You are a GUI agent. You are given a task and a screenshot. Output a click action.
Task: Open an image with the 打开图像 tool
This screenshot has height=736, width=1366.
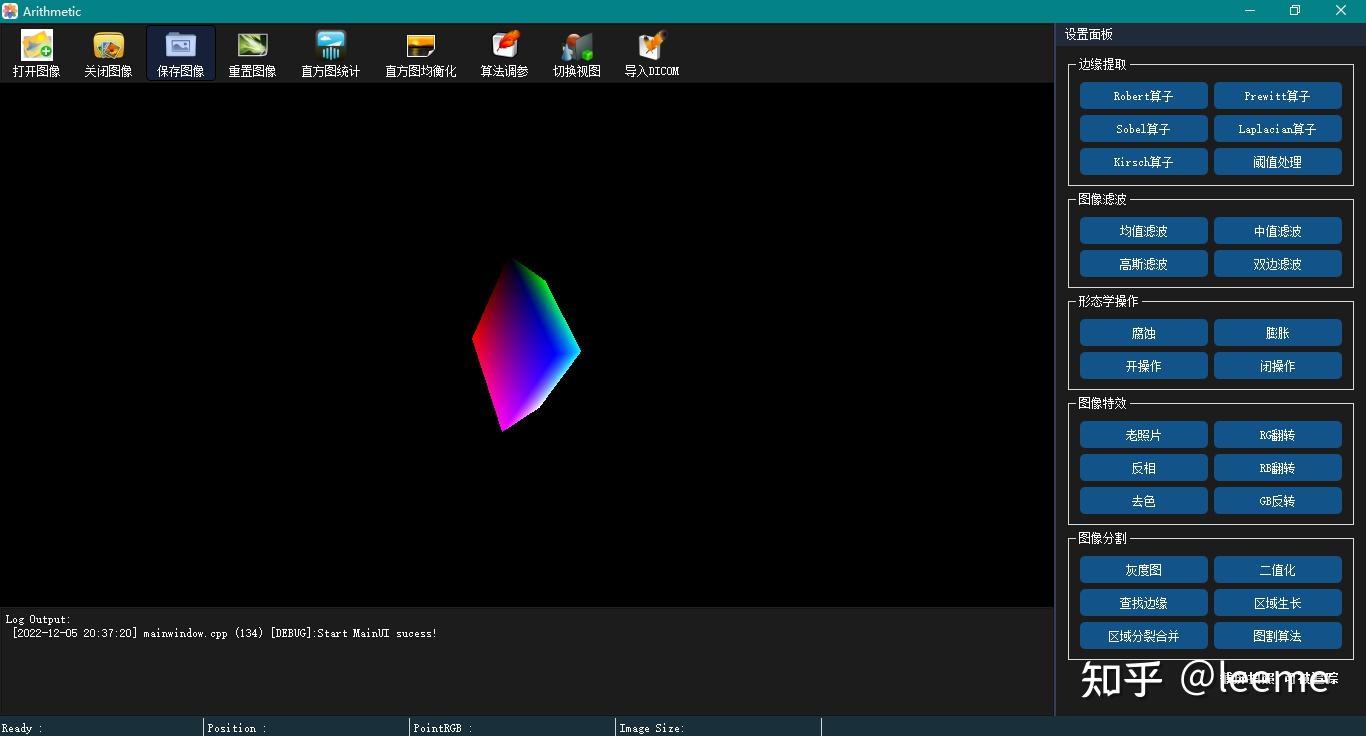(36, 52)
